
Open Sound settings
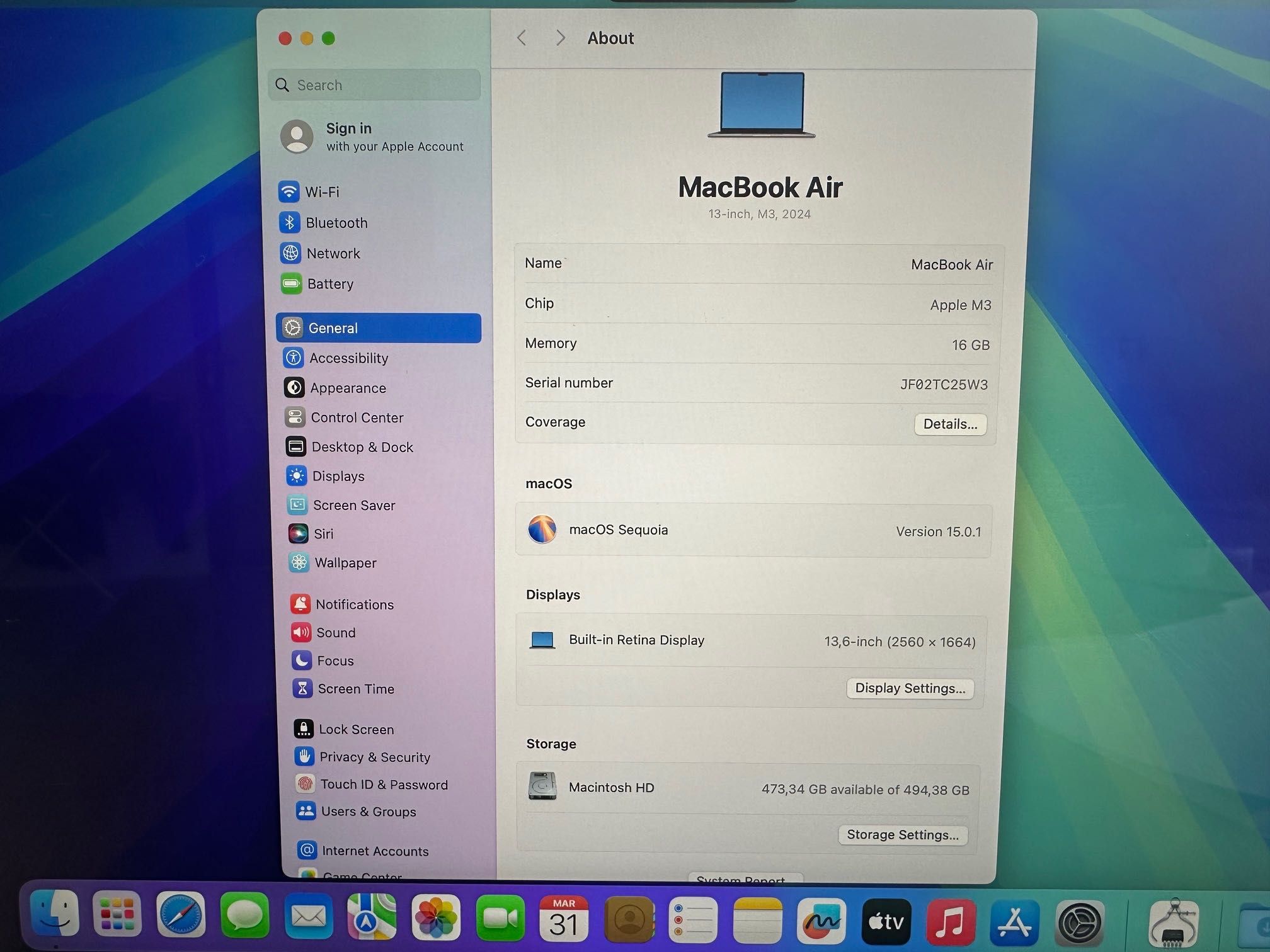[x=324, y=633]
